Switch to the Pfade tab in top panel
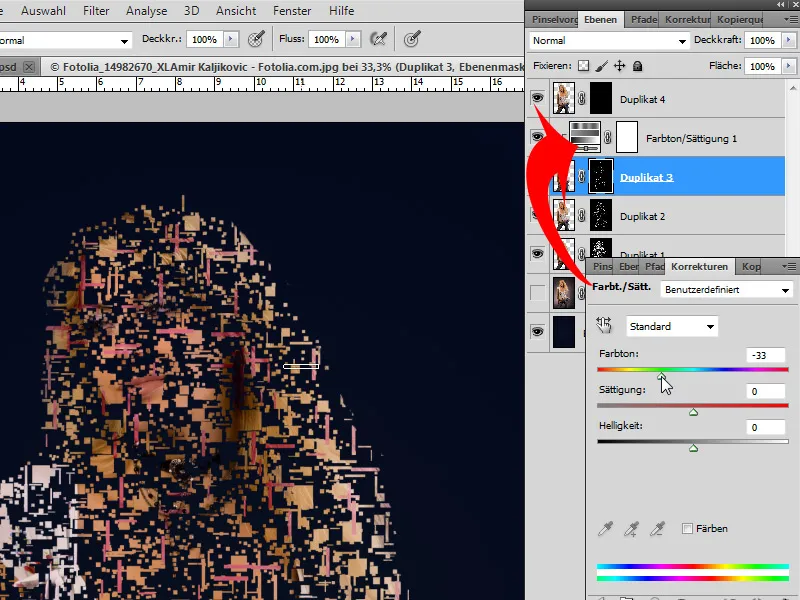 [x=642, y=19]
